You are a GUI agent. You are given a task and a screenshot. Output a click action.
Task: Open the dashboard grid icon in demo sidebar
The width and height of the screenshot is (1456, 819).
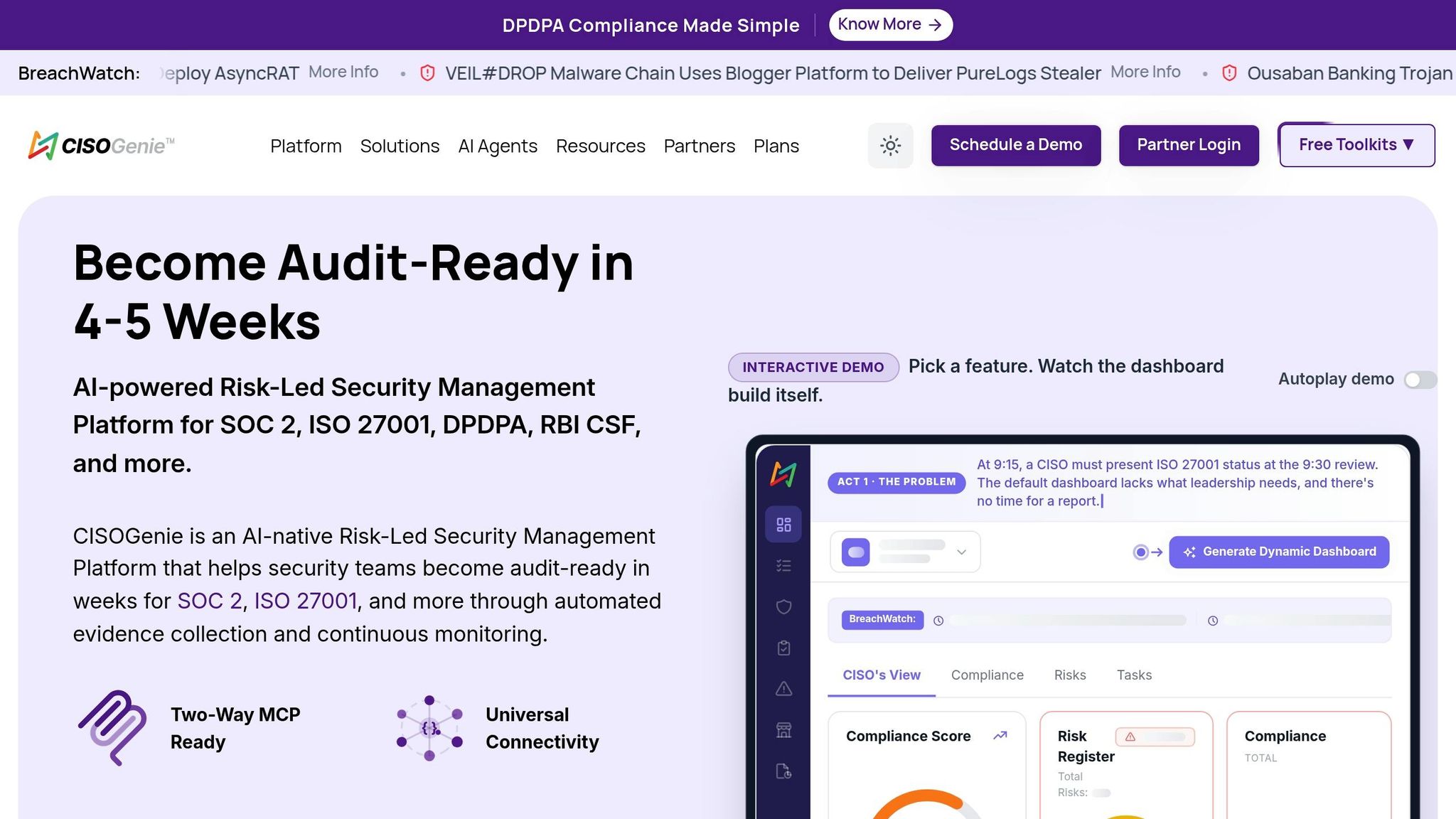(x=783, y=525)
